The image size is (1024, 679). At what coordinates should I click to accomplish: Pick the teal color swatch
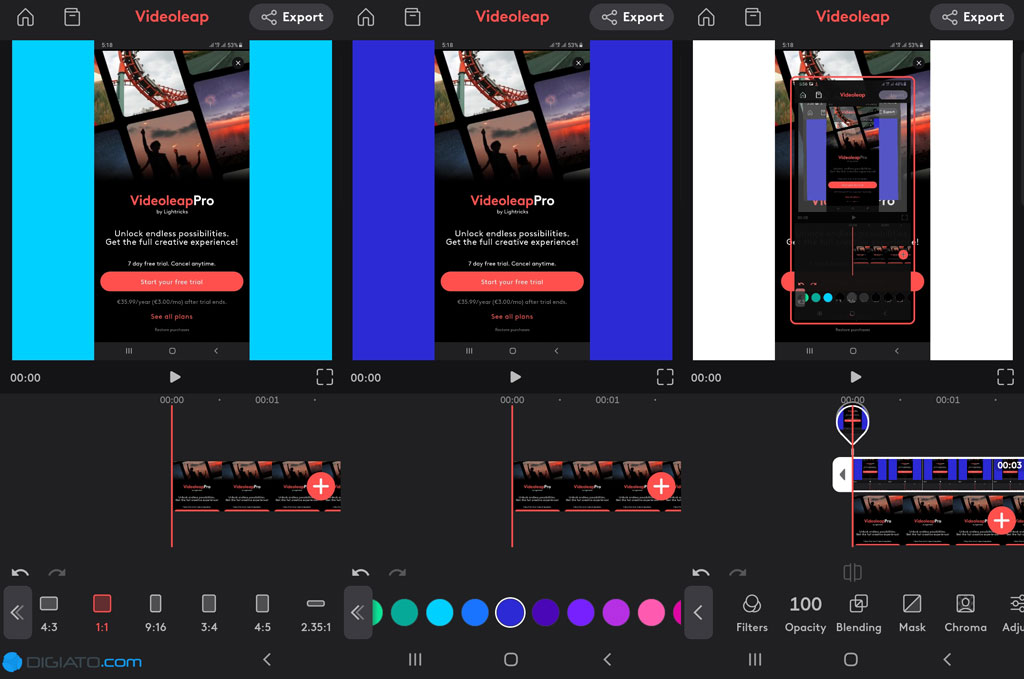(404, 612)
